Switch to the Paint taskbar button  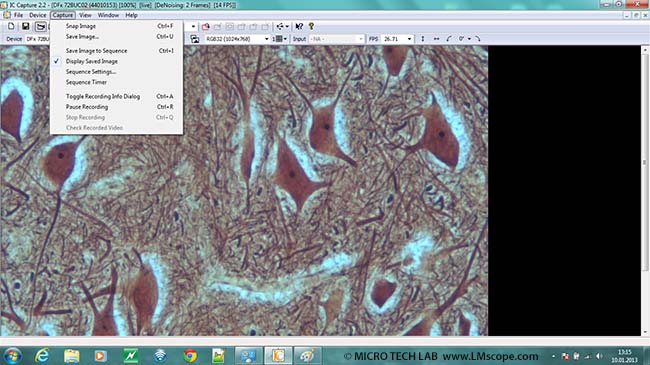[x=308, y=355]
